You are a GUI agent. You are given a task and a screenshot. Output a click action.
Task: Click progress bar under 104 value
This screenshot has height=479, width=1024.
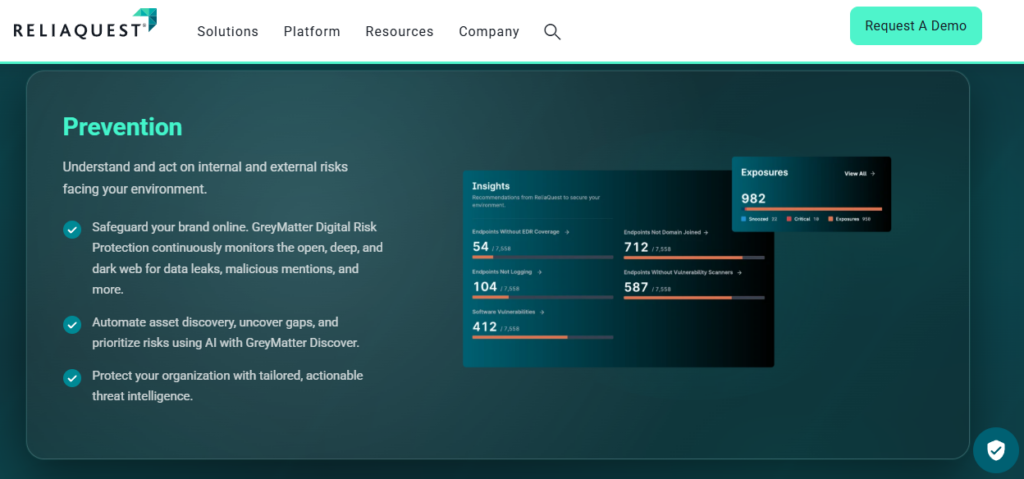pos(543,297)
